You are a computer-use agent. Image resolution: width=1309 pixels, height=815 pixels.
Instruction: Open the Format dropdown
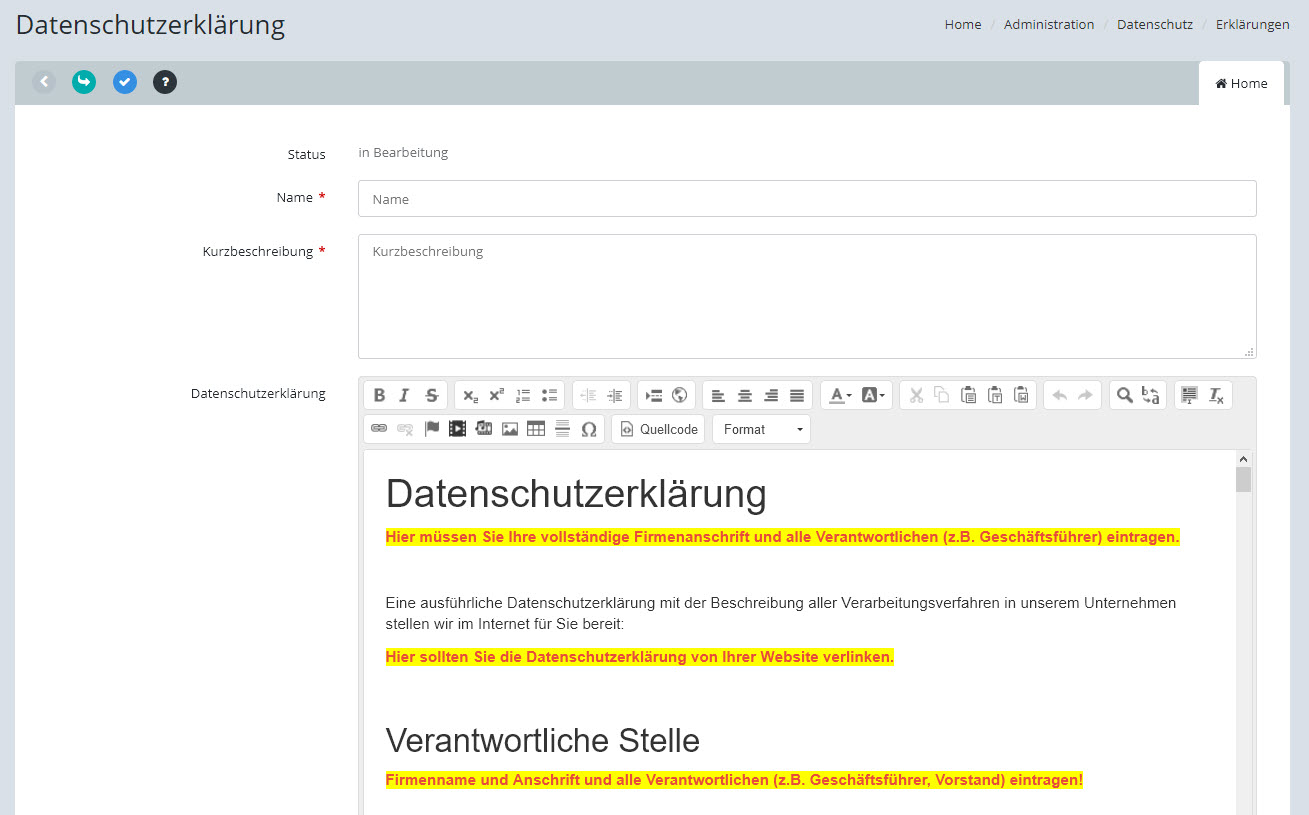[762, 429]
